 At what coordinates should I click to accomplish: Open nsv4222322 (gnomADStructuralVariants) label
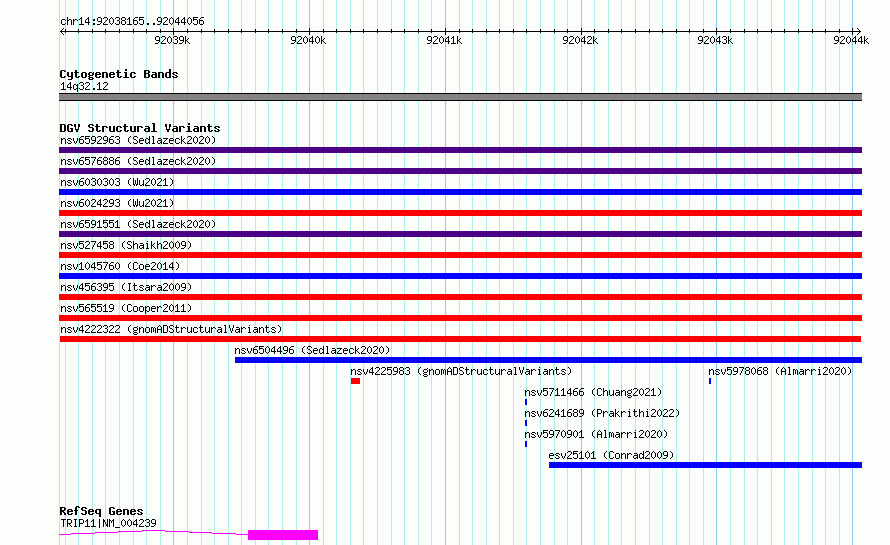click(x=171, y=329)
